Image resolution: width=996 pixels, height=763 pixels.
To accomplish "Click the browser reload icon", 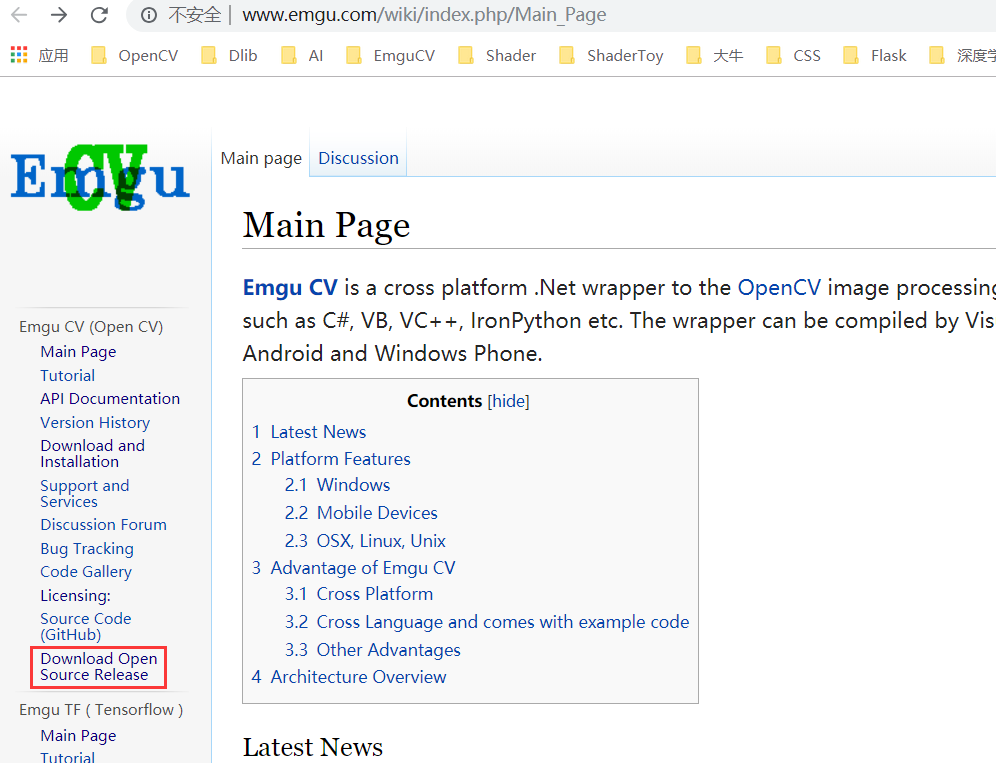I will pyautogui.click(x=97, y=15).
